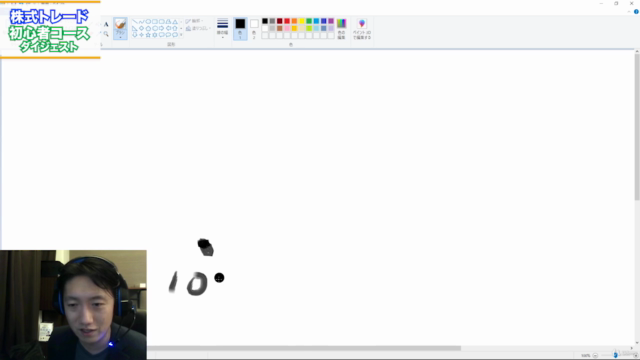
Task: Click the zoom level slider handle
Action: coord(616,356)
